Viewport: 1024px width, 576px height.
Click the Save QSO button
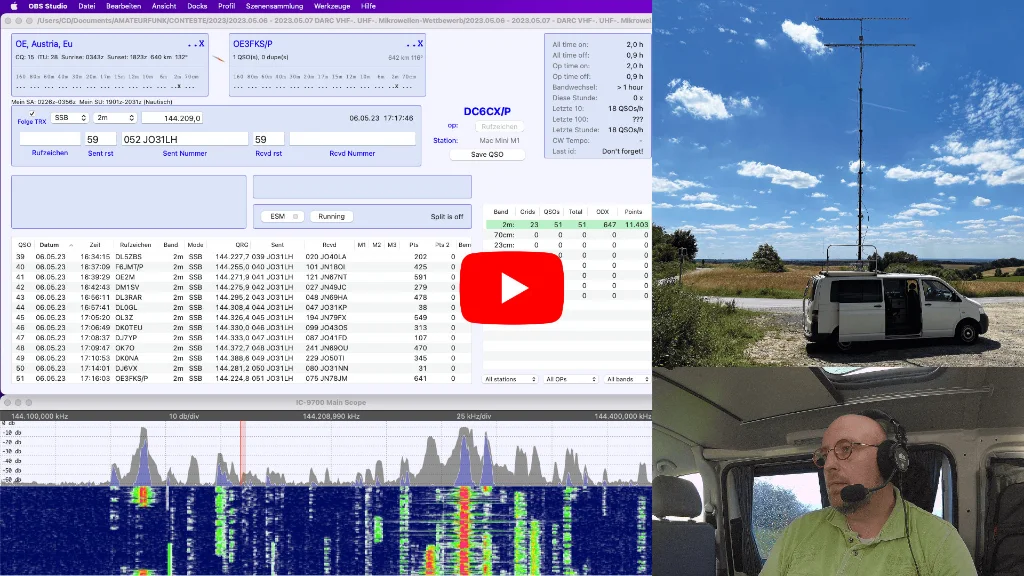point(487,155)
